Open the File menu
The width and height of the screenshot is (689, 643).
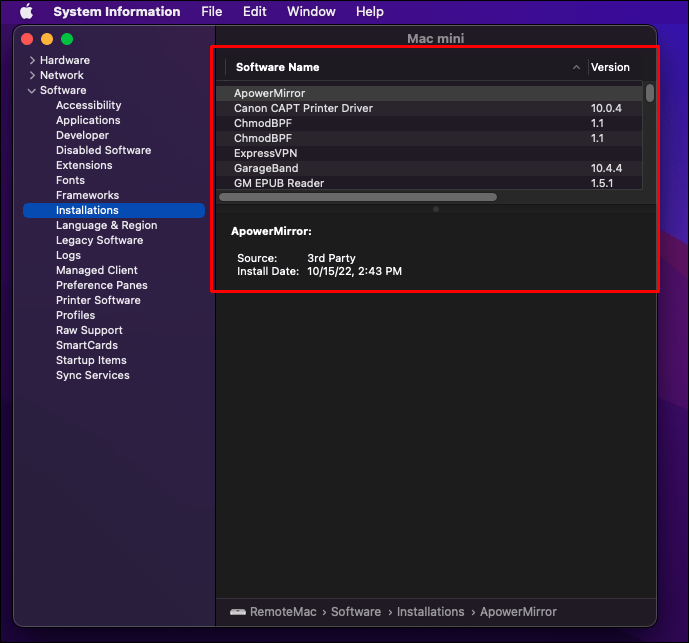click(x=212, y=11)
